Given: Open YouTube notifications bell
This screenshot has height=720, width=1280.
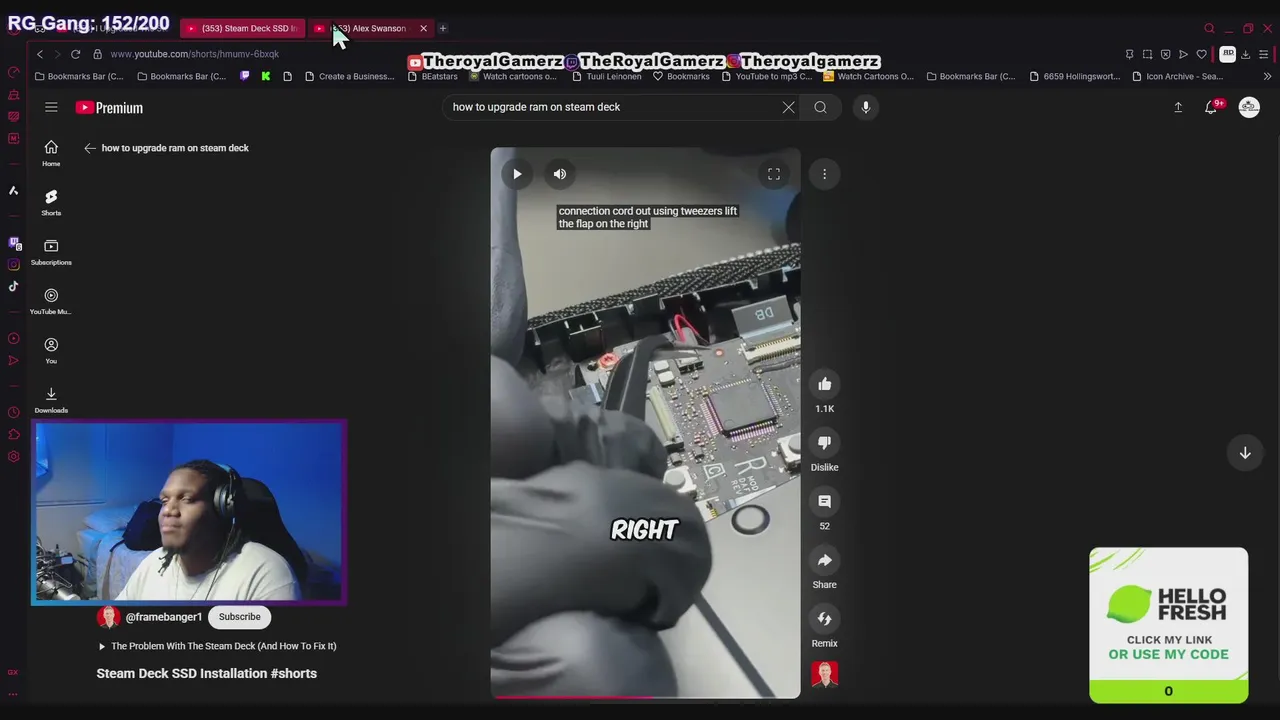Looking at the screenshot, I should pos(1211,107).
